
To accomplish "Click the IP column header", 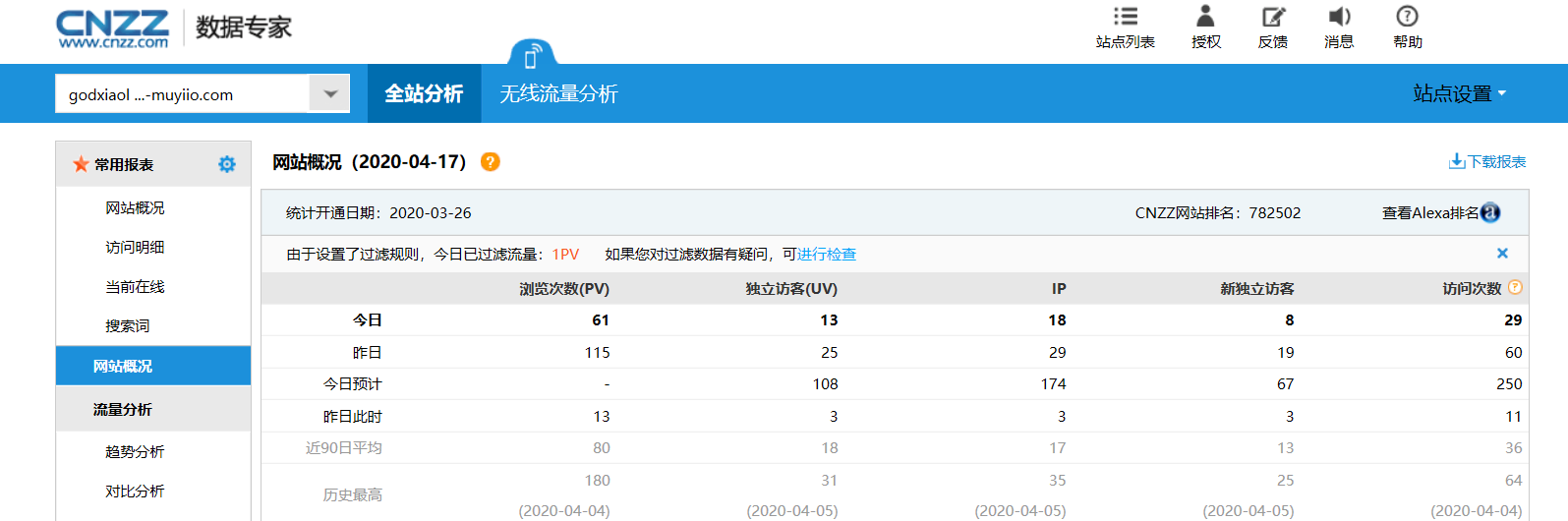I will click(x=1059, y=288).
